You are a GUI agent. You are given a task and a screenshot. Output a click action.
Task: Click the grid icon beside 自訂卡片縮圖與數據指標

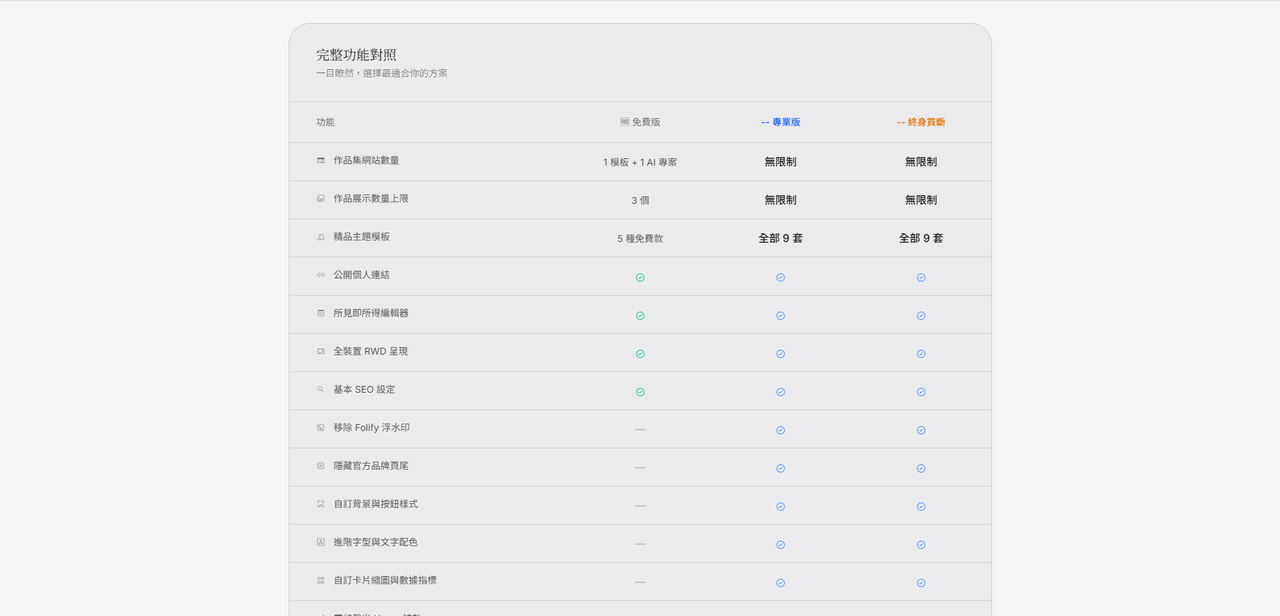pyautogui.click(x=321, y=580)
